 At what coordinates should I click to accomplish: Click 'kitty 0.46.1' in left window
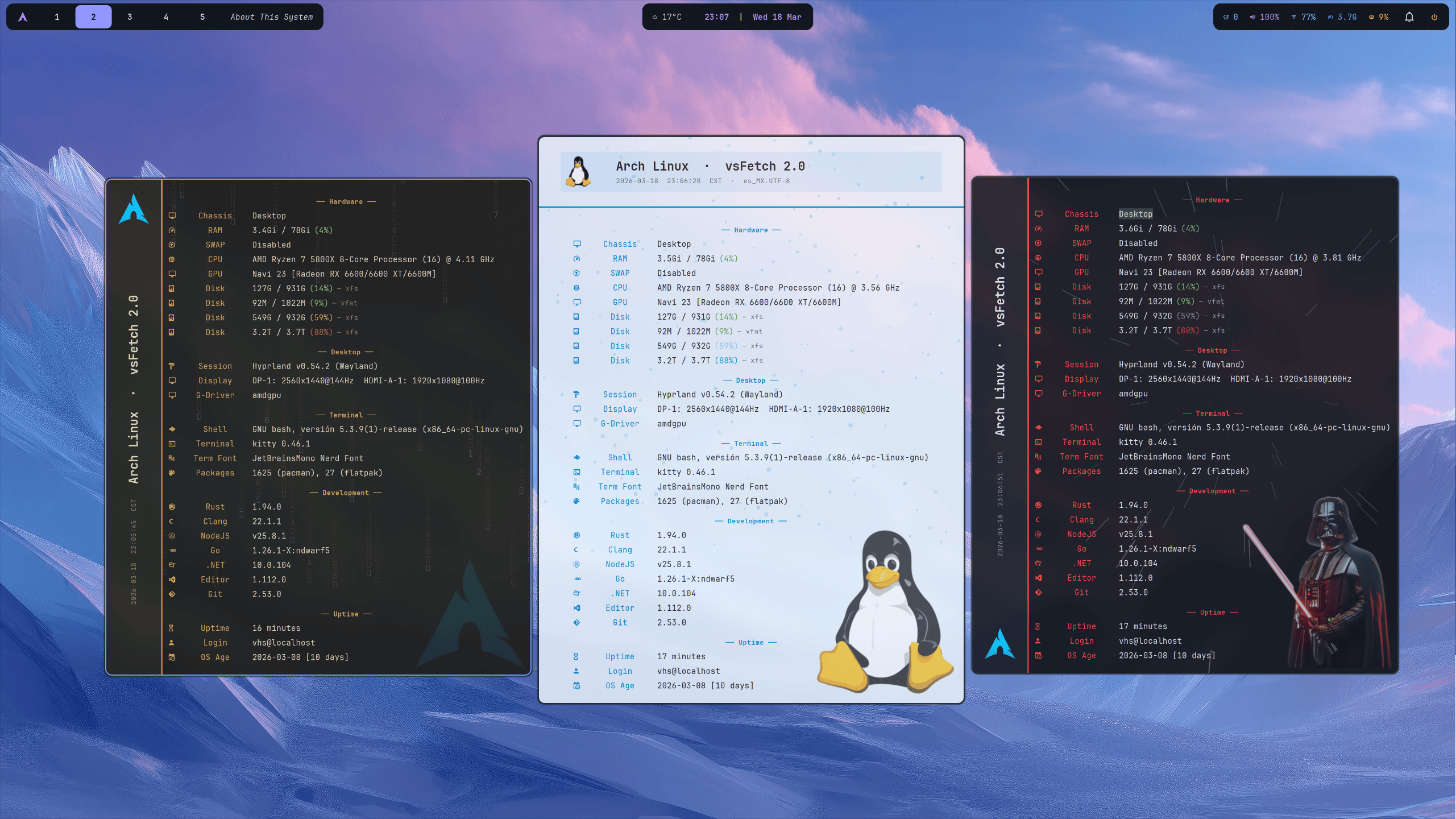coord(281,444)
